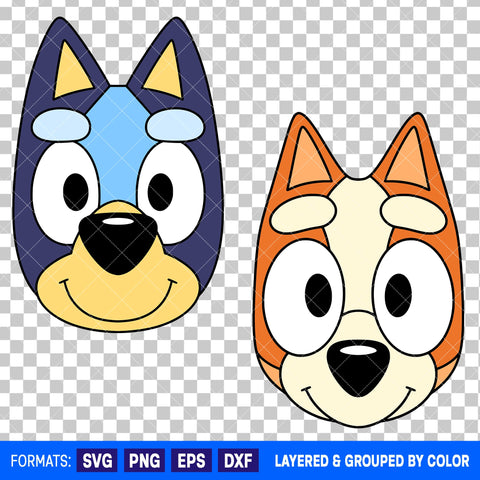
Task: Click the PNG format badge
Action: (x=144, y=461)
